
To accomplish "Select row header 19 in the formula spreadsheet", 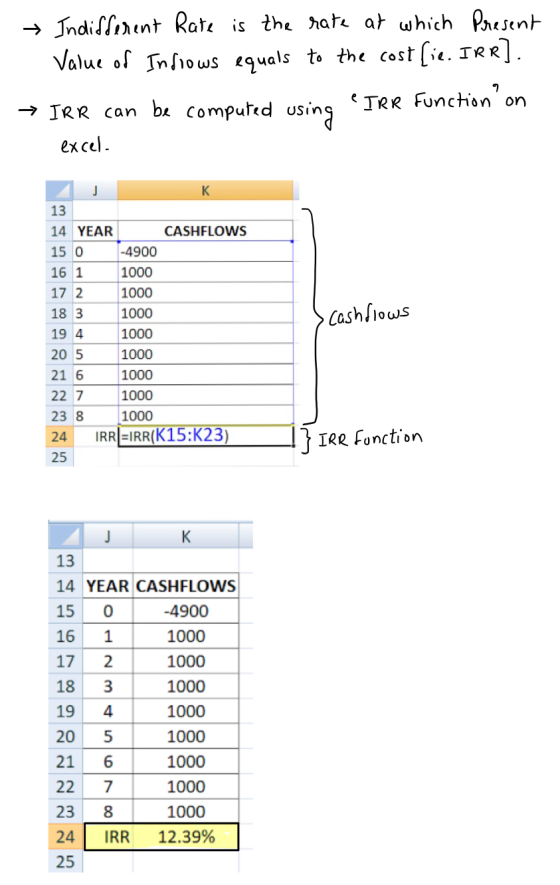I will [x=59, y=334].
